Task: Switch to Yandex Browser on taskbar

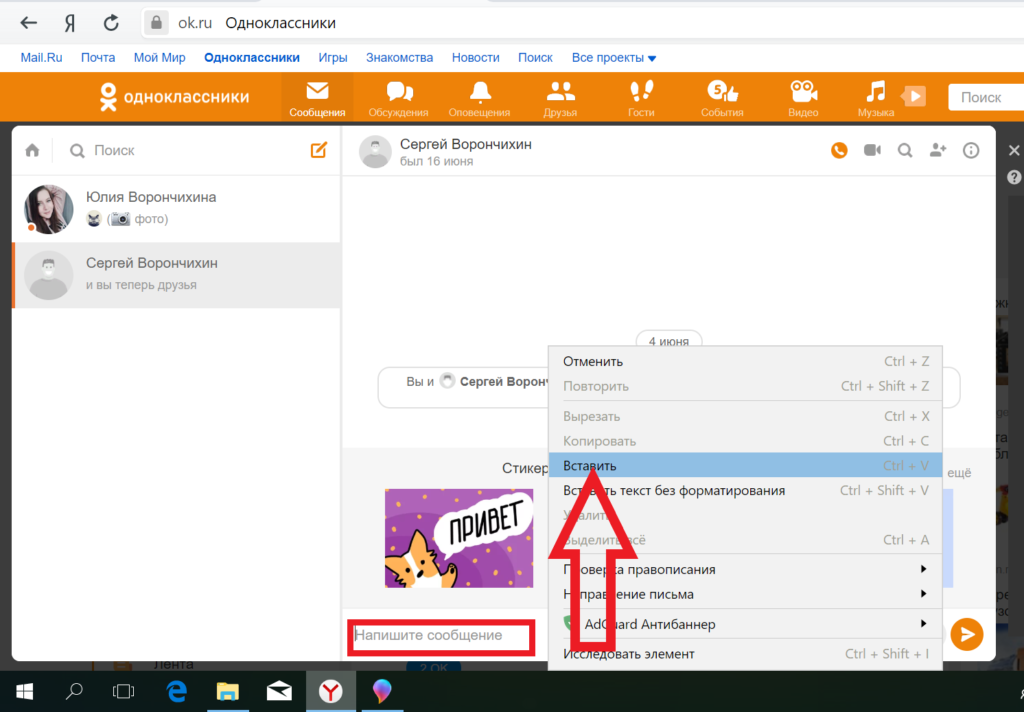Action: click(330, 691)
